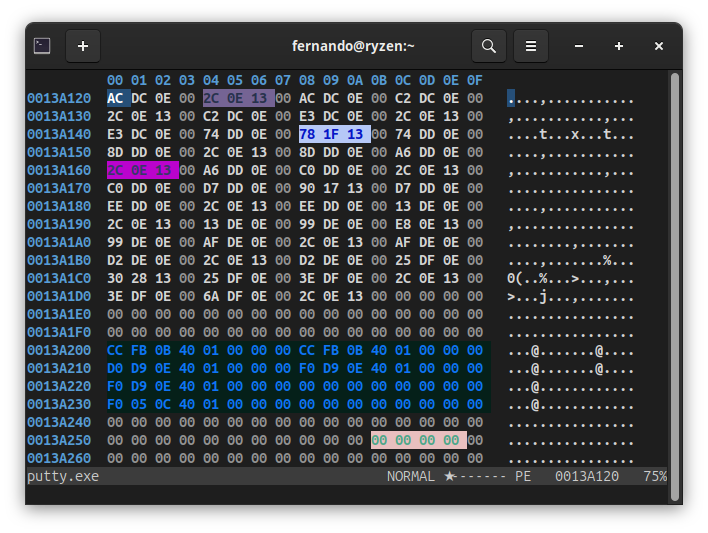The width and height of the screenshot is (708, 533).
Task: Click byte D0 at start of row 0013A210
Action: click(115, 369)
